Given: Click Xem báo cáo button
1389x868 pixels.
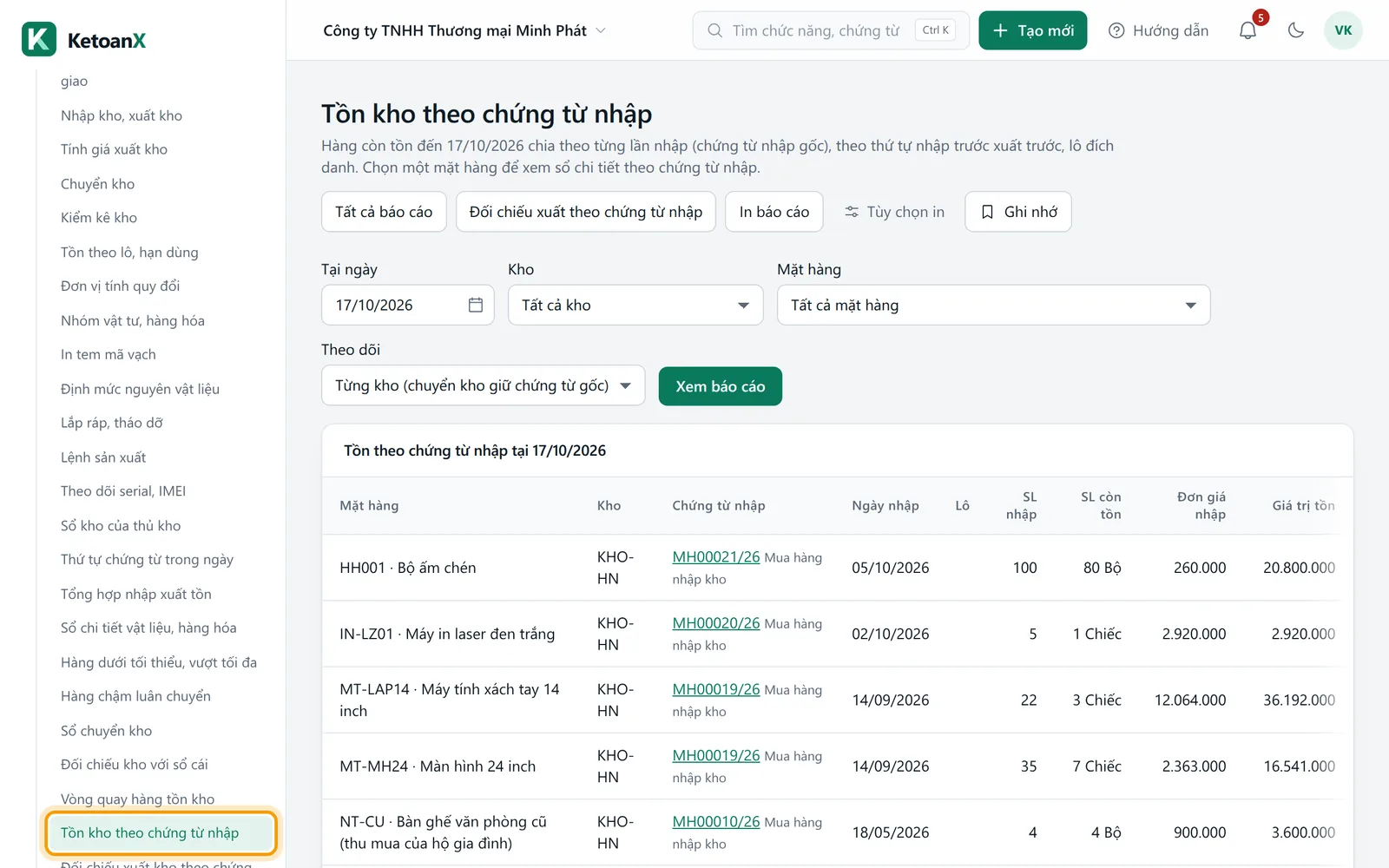Looking at the screenshot, I should tap(721, 386).
